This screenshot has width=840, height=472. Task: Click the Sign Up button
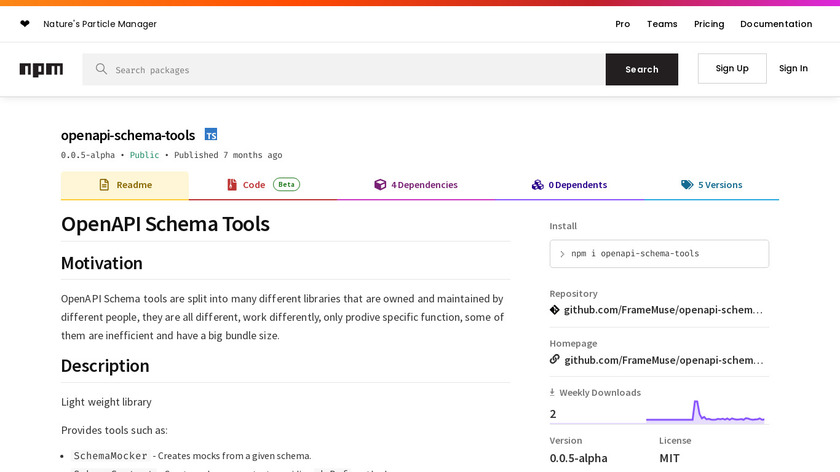tap(732, 68)
